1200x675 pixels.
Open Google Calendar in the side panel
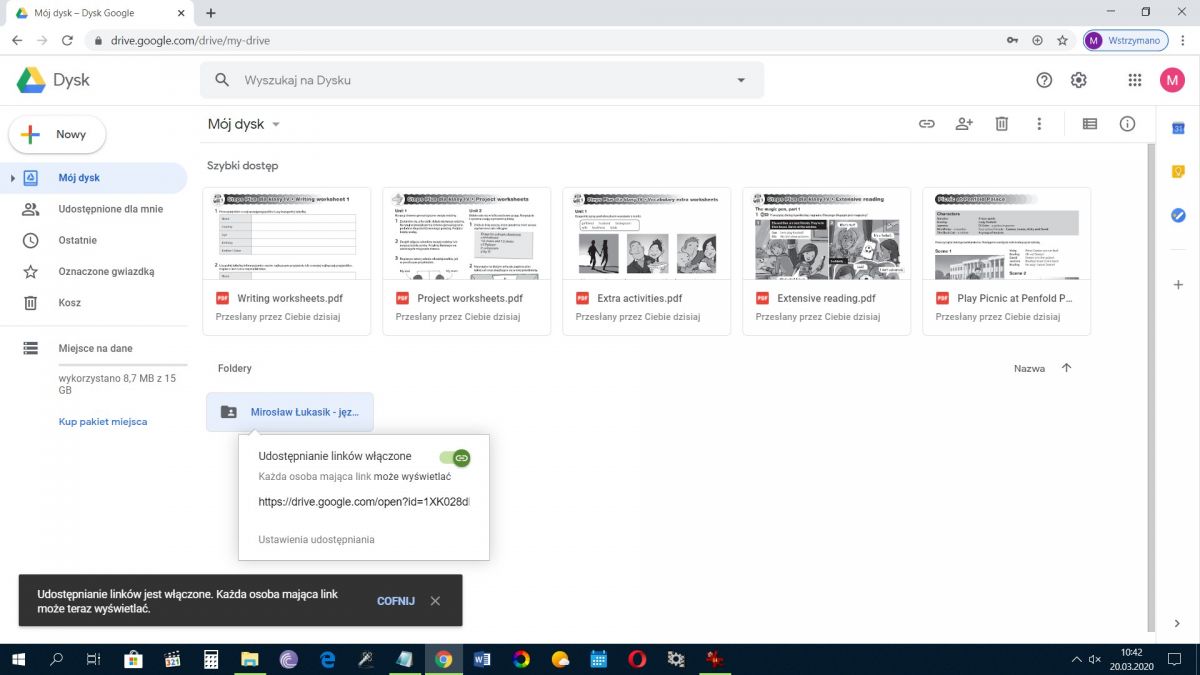1178,128
